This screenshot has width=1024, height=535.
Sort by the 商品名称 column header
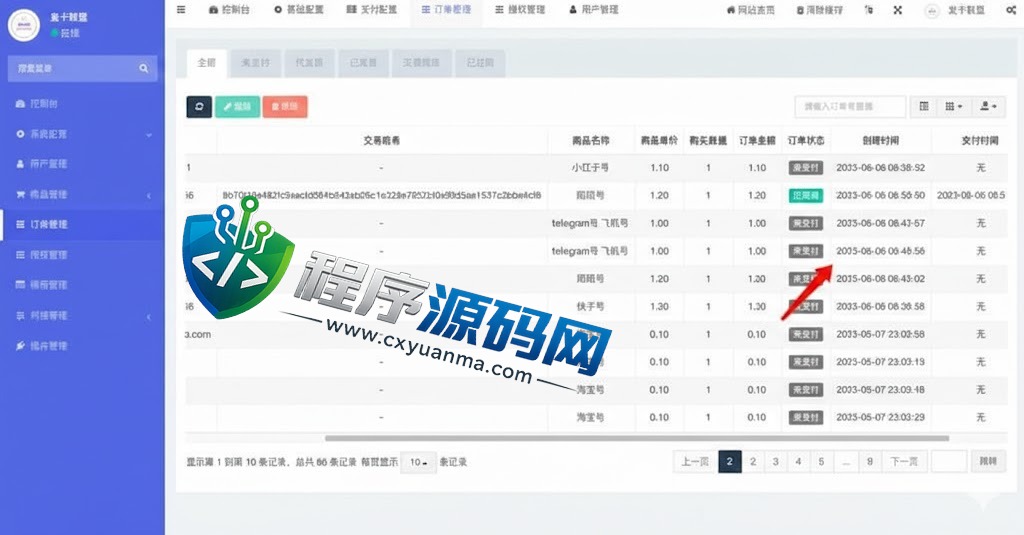click(x=590, y=140)
